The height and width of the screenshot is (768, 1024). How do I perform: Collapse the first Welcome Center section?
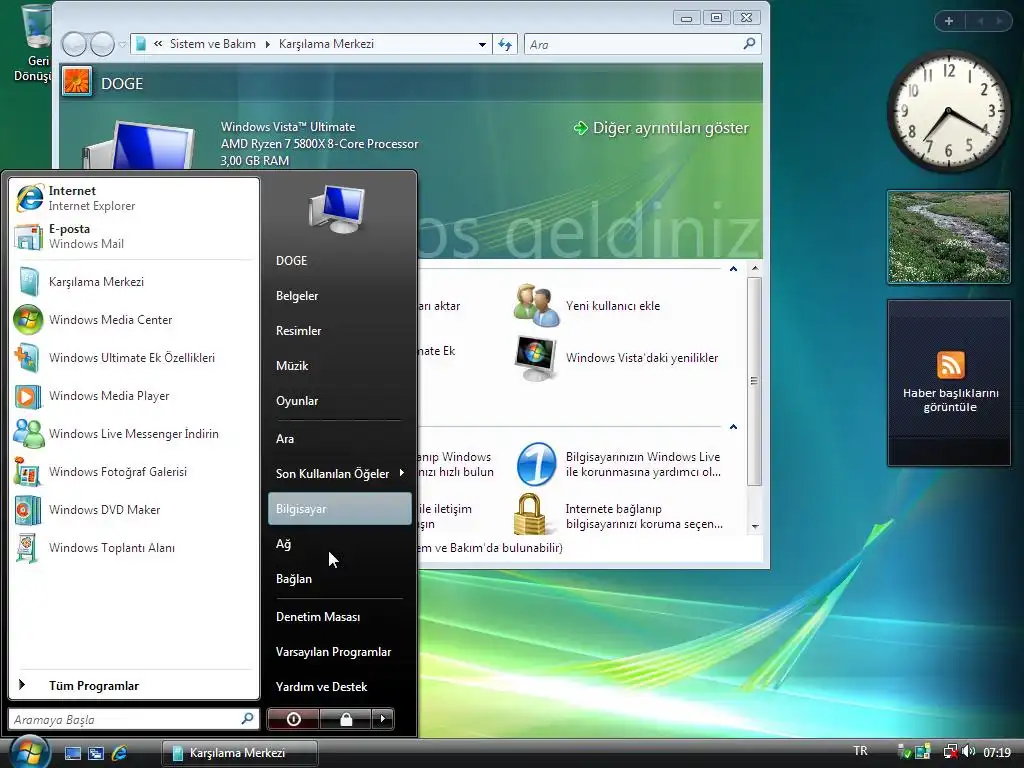733,268
